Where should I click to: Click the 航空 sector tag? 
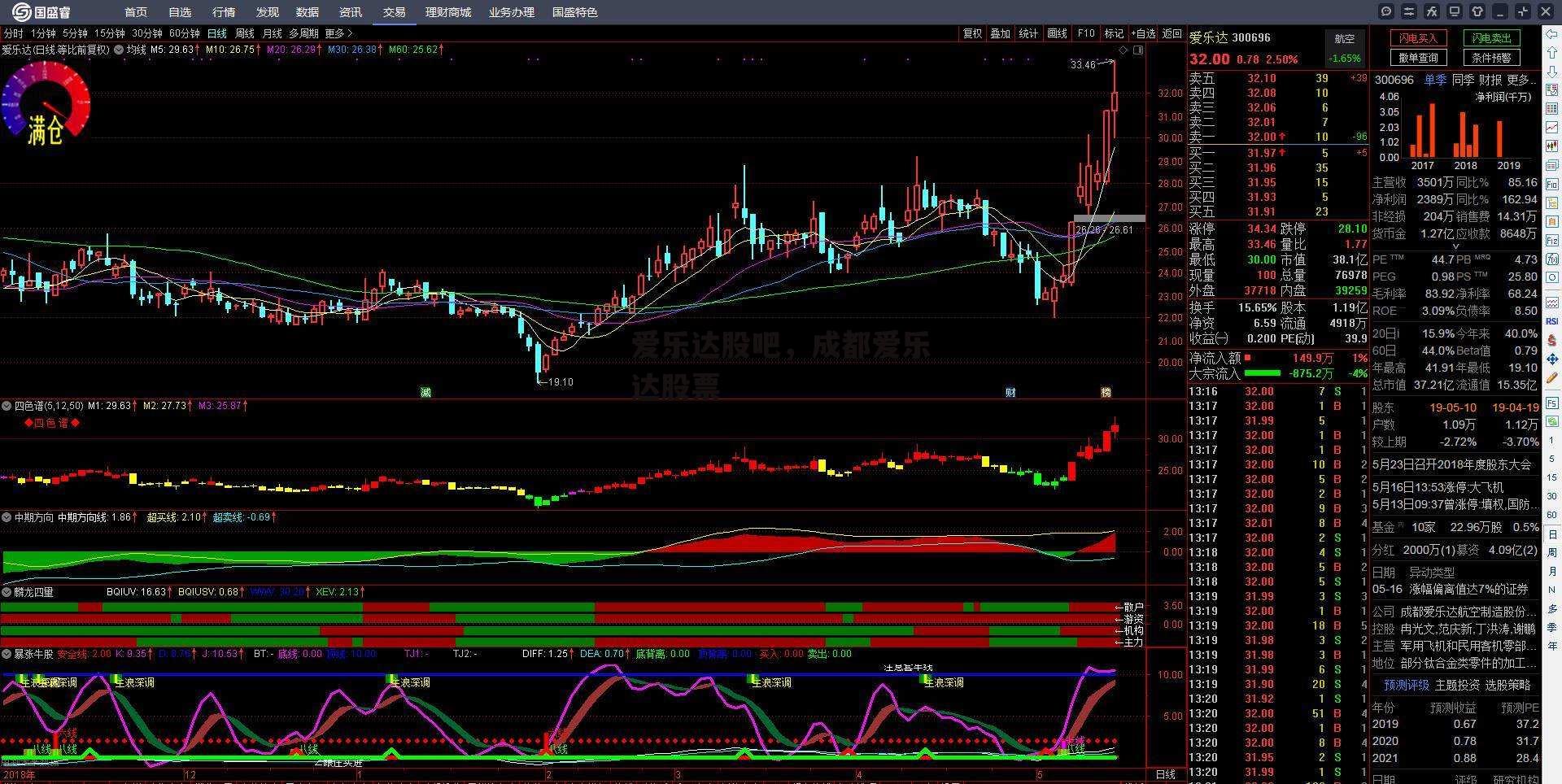(1345, 38)
